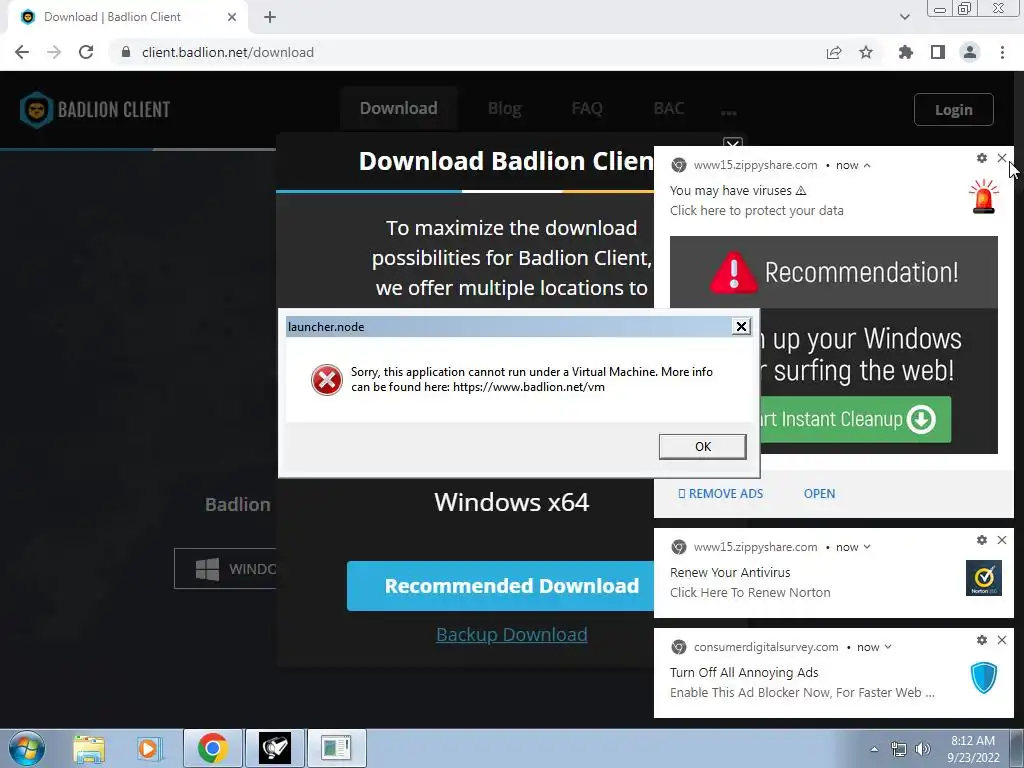1024x768 pixels.
Task: Click the red siren alarm icon
Action: (984, 197)
